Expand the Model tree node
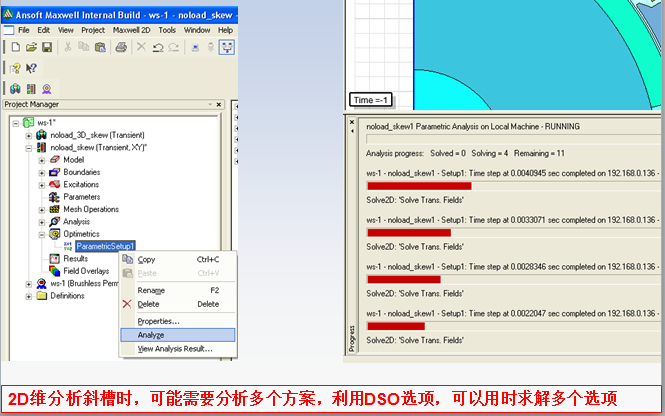Viewport: 665px width, 416px height. [42, 160]
